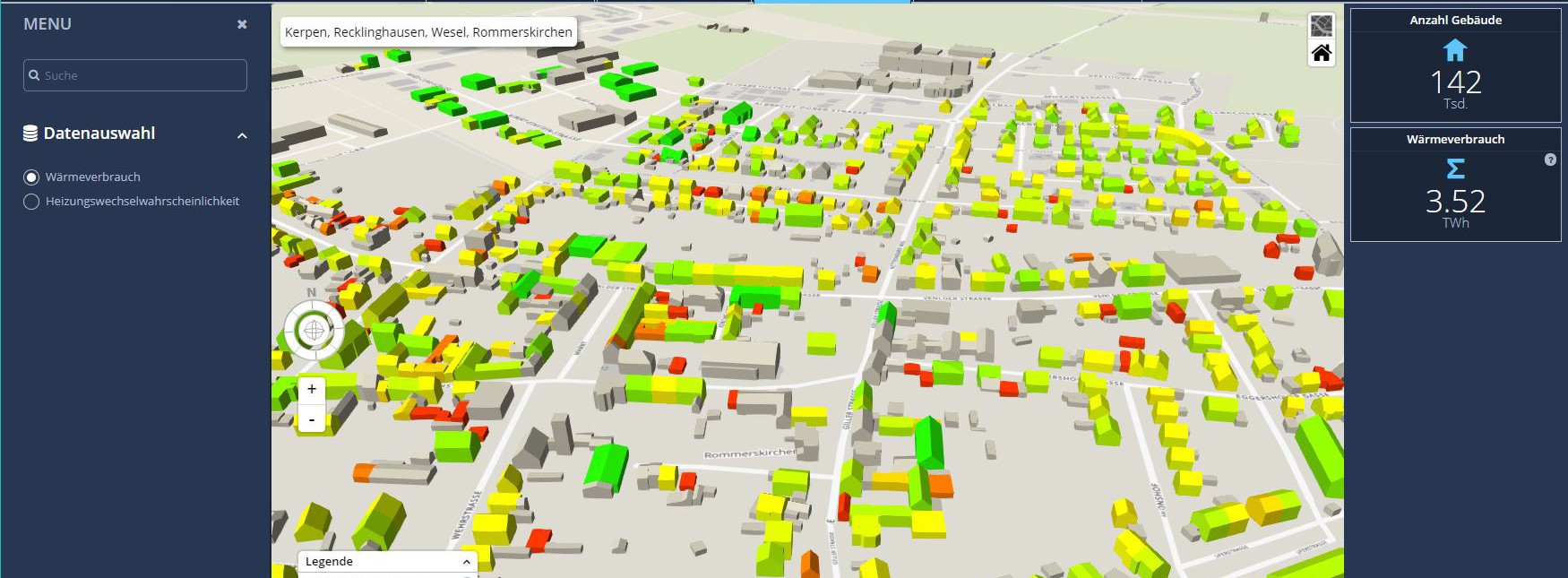Click the database icon beside Datenauswahl

tap(30, 134)
